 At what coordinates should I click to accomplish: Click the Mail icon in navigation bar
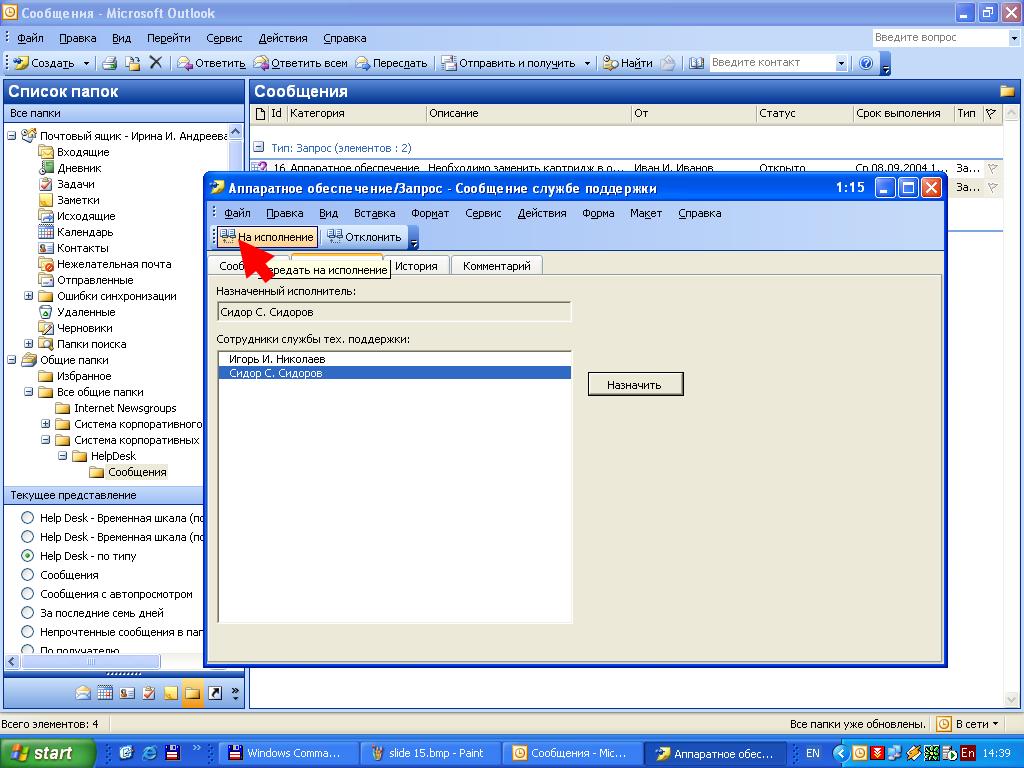83,693
